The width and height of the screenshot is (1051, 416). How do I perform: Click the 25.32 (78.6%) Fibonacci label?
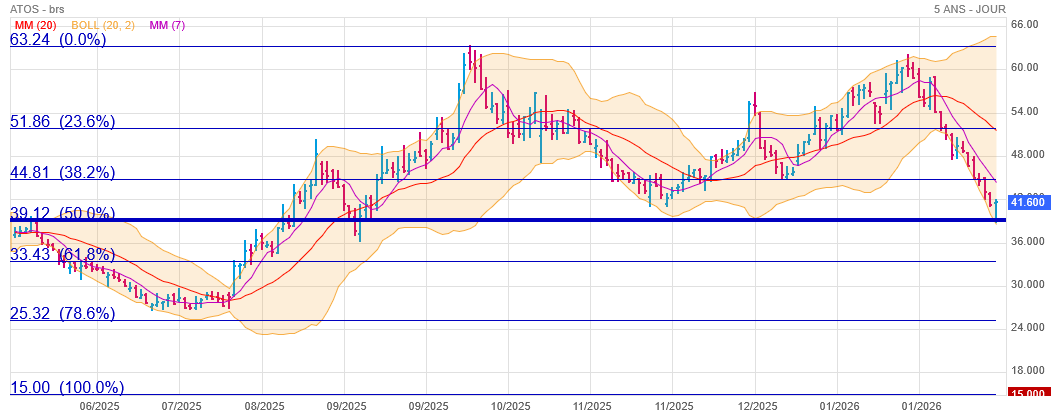[x=62, y=313]
